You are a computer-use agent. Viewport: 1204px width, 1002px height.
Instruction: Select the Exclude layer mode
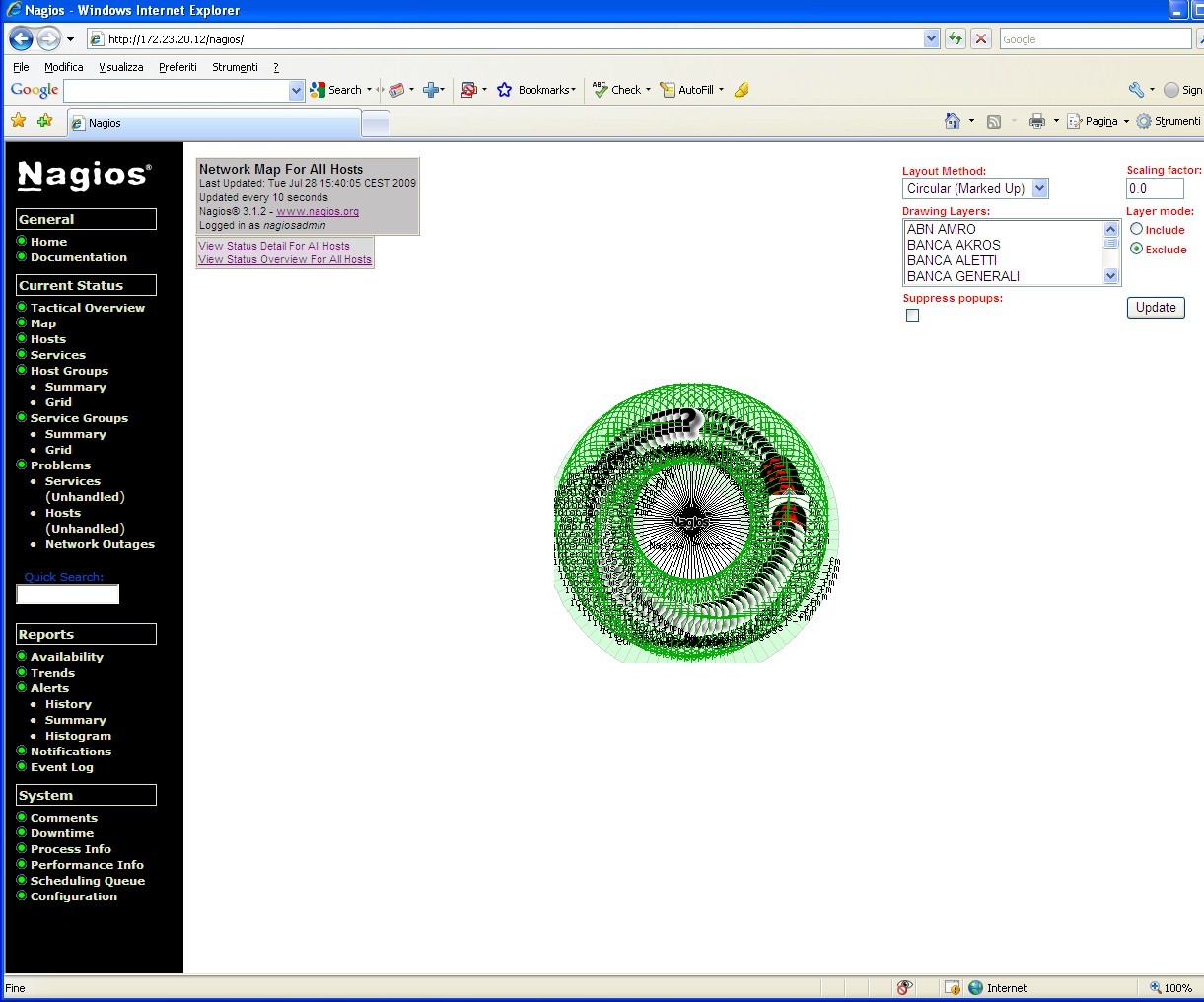[1136, 249]
